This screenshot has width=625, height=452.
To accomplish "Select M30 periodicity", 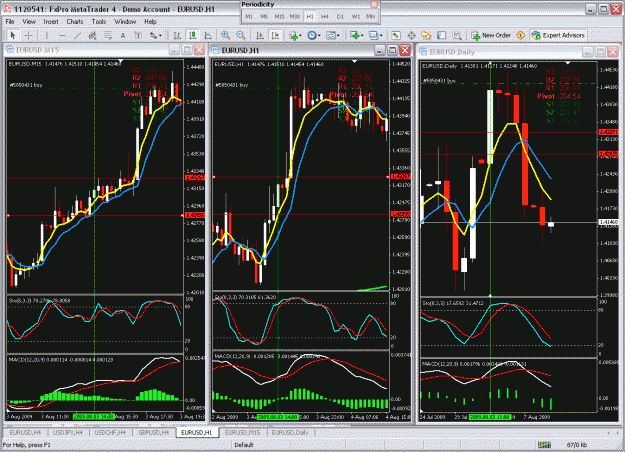I will [x=295, y=16].
